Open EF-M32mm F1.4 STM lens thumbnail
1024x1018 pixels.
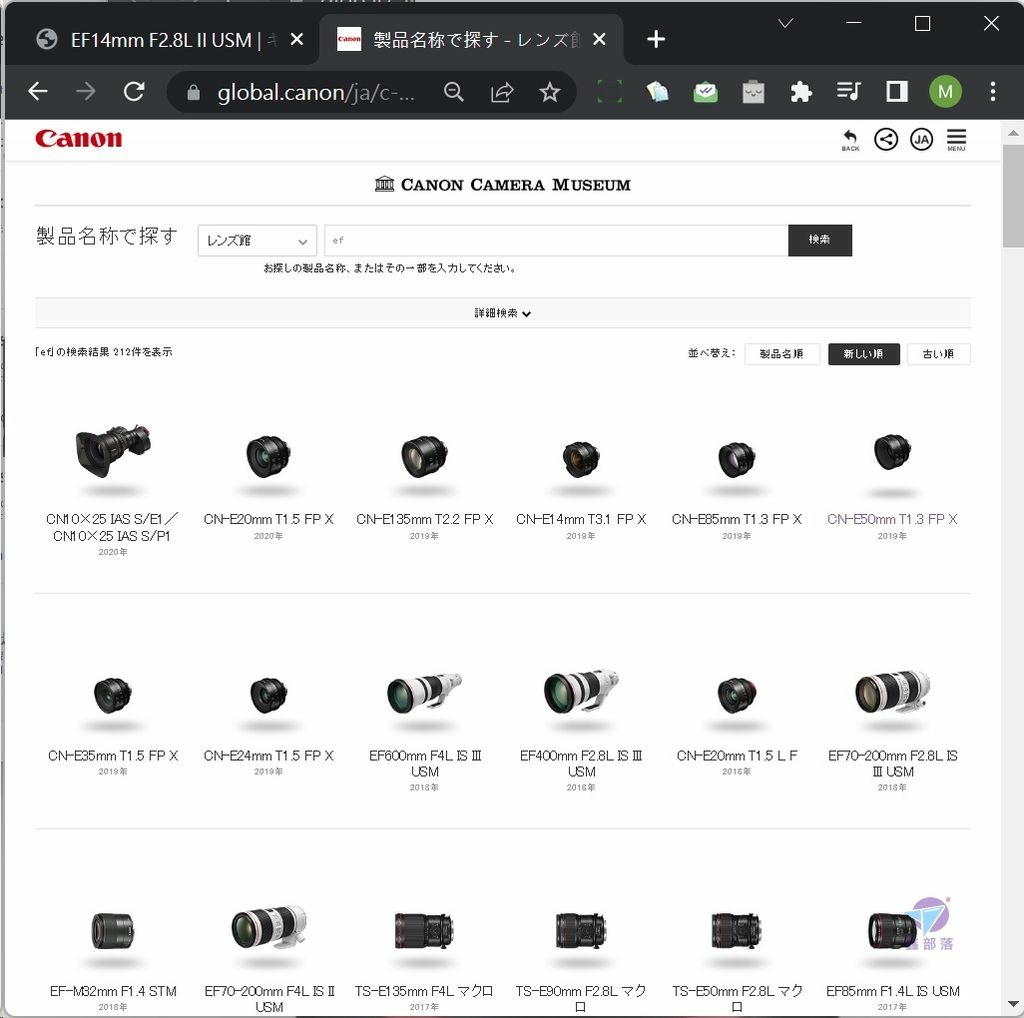pos(113,931)
